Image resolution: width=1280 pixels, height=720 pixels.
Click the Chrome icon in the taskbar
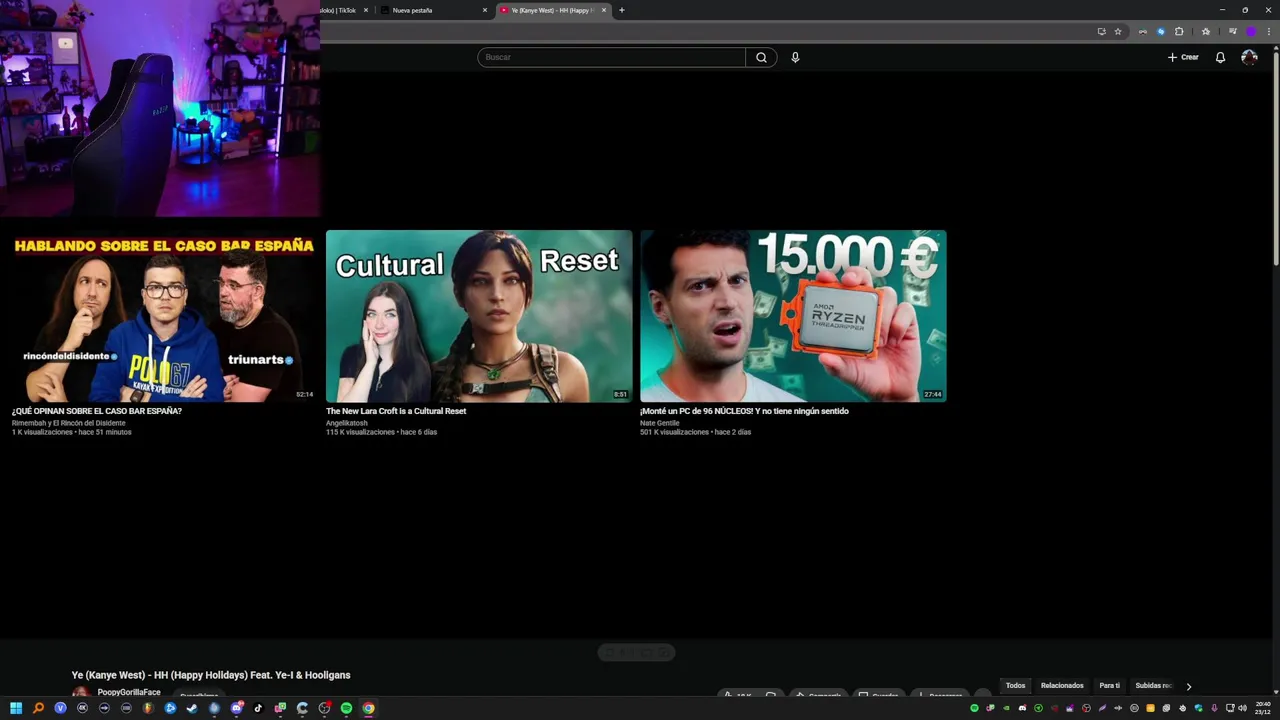(x=368, y=708)
